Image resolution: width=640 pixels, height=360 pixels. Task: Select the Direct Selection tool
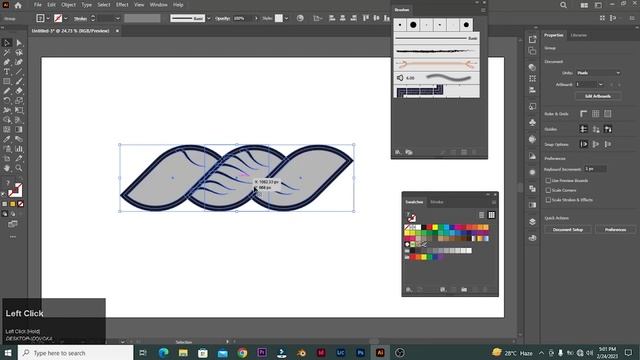click(x=19, y=43)
